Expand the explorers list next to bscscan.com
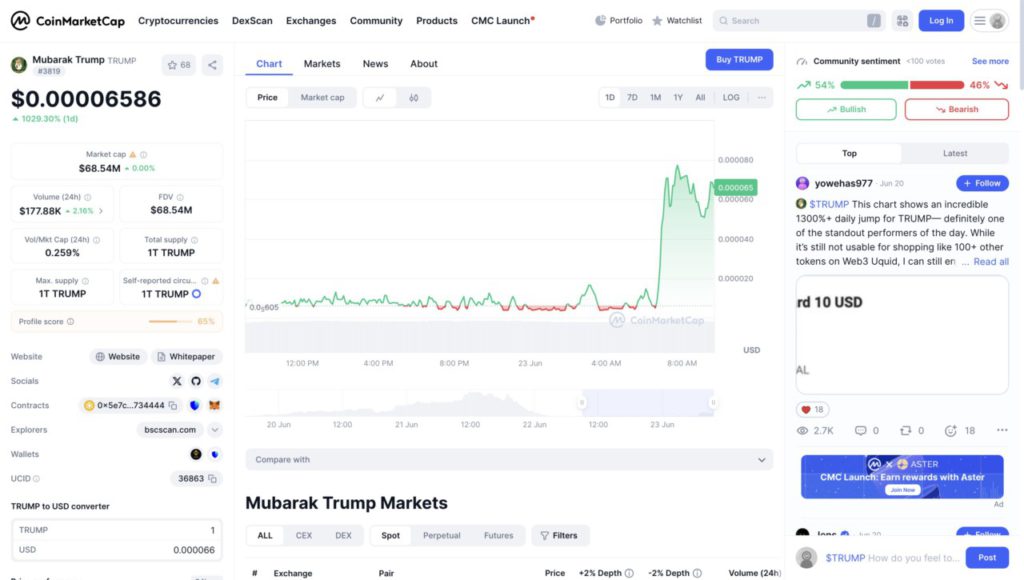This screenshot has height=580, width=1024. (215, 430)
